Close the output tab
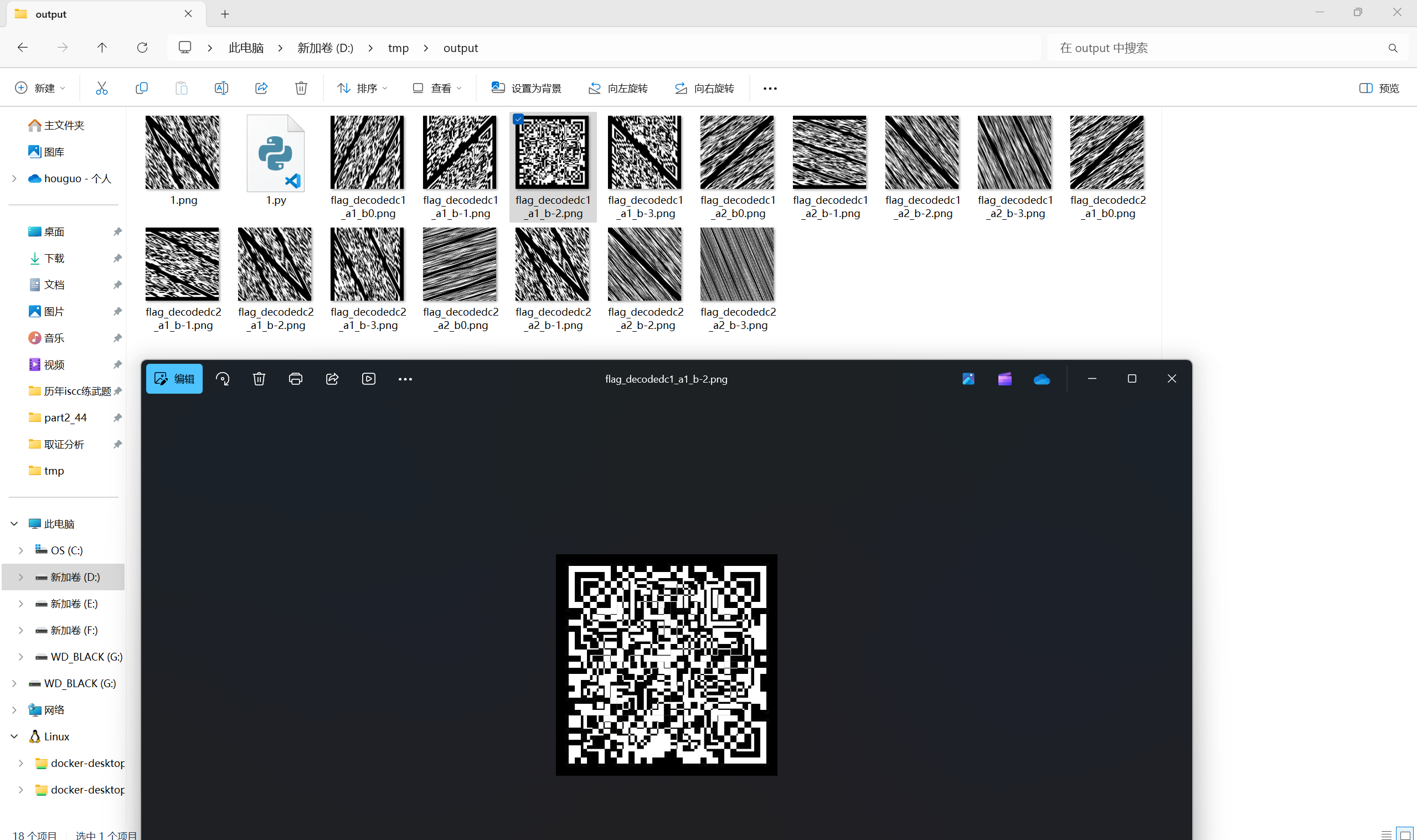Screen dimensions: 1417x840 click(x=188, y=14)
